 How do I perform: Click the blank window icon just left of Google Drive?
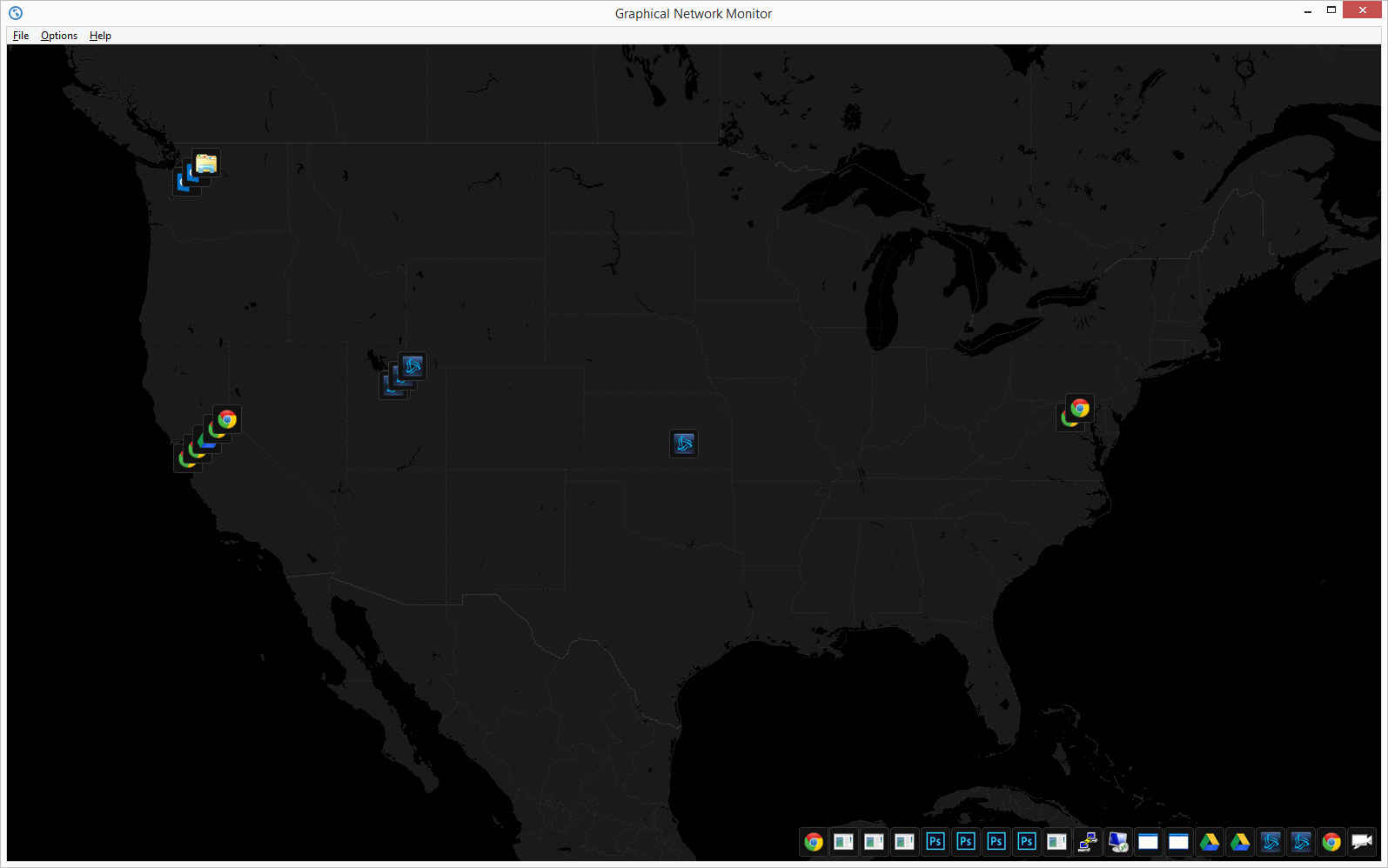(1179, 841)
